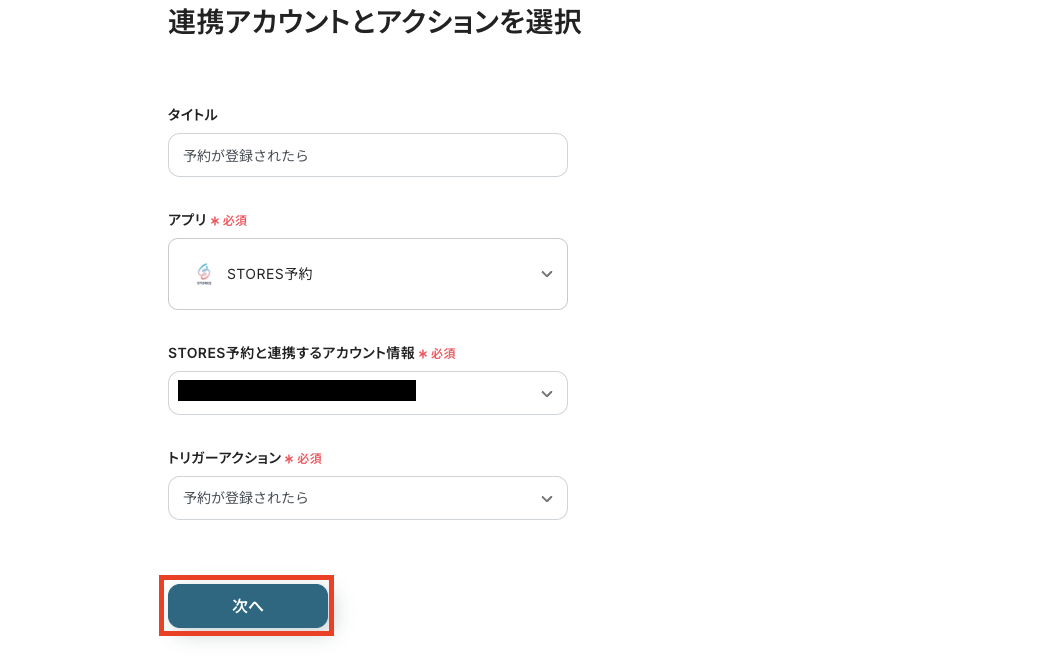Click the chevron on the トリガーアクション selector
This screenshot has width=1058, height=656.
click(x=547, y=497)
